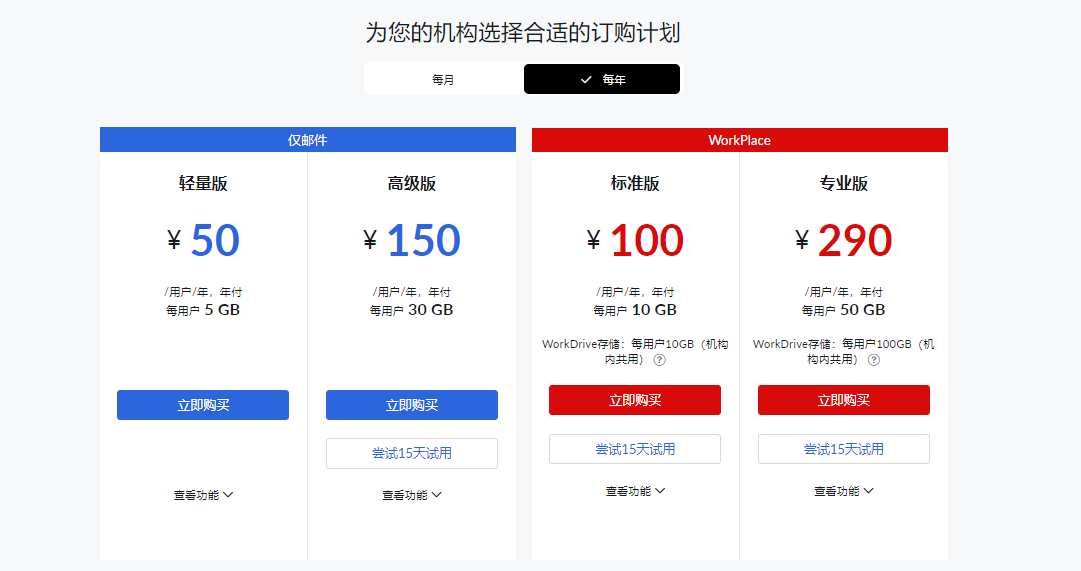The image size is (1081, 571).
Task: Click help icon beside 专业版 WorkDrive storage
Action: [874, 360]
